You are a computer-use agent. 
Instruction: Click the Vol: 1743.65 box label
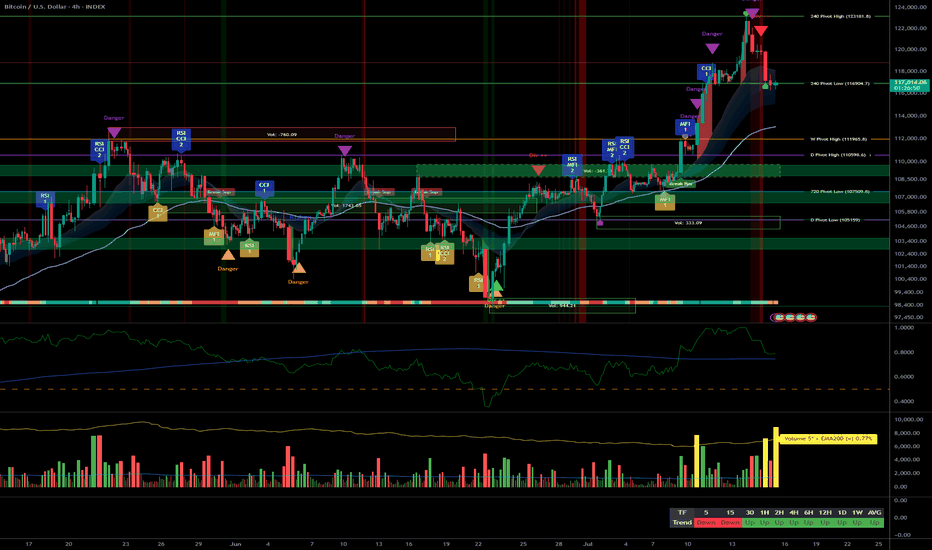(347, 206)
